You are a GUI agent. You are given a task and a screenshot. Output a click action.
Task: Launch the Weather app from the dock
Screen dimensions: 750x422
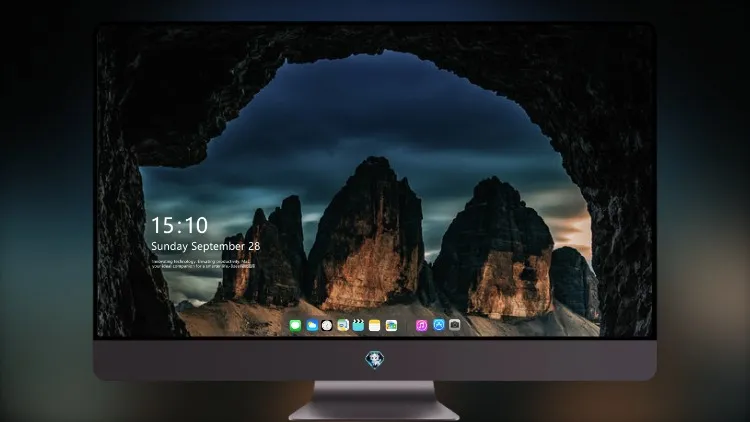312,326
